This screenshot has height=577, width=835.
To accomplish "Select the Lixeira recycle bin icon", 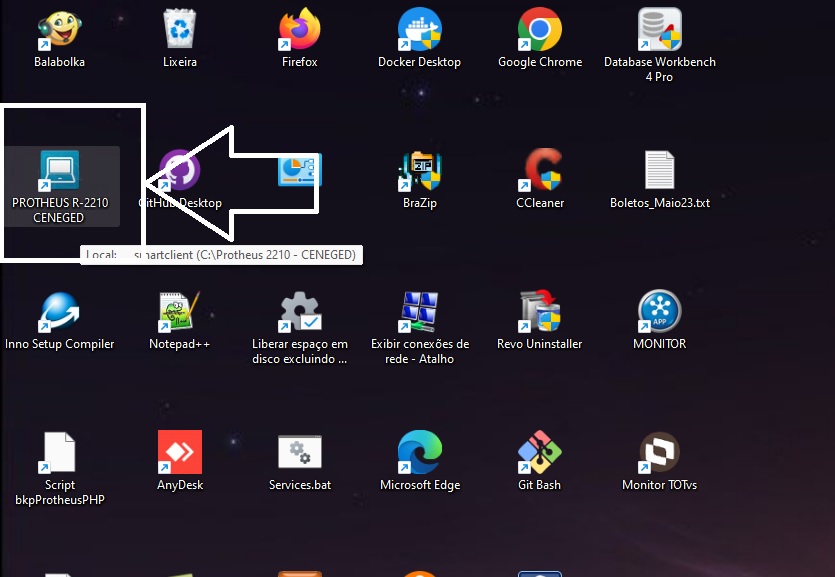I will pyautogui.click(x=180, y=30).
